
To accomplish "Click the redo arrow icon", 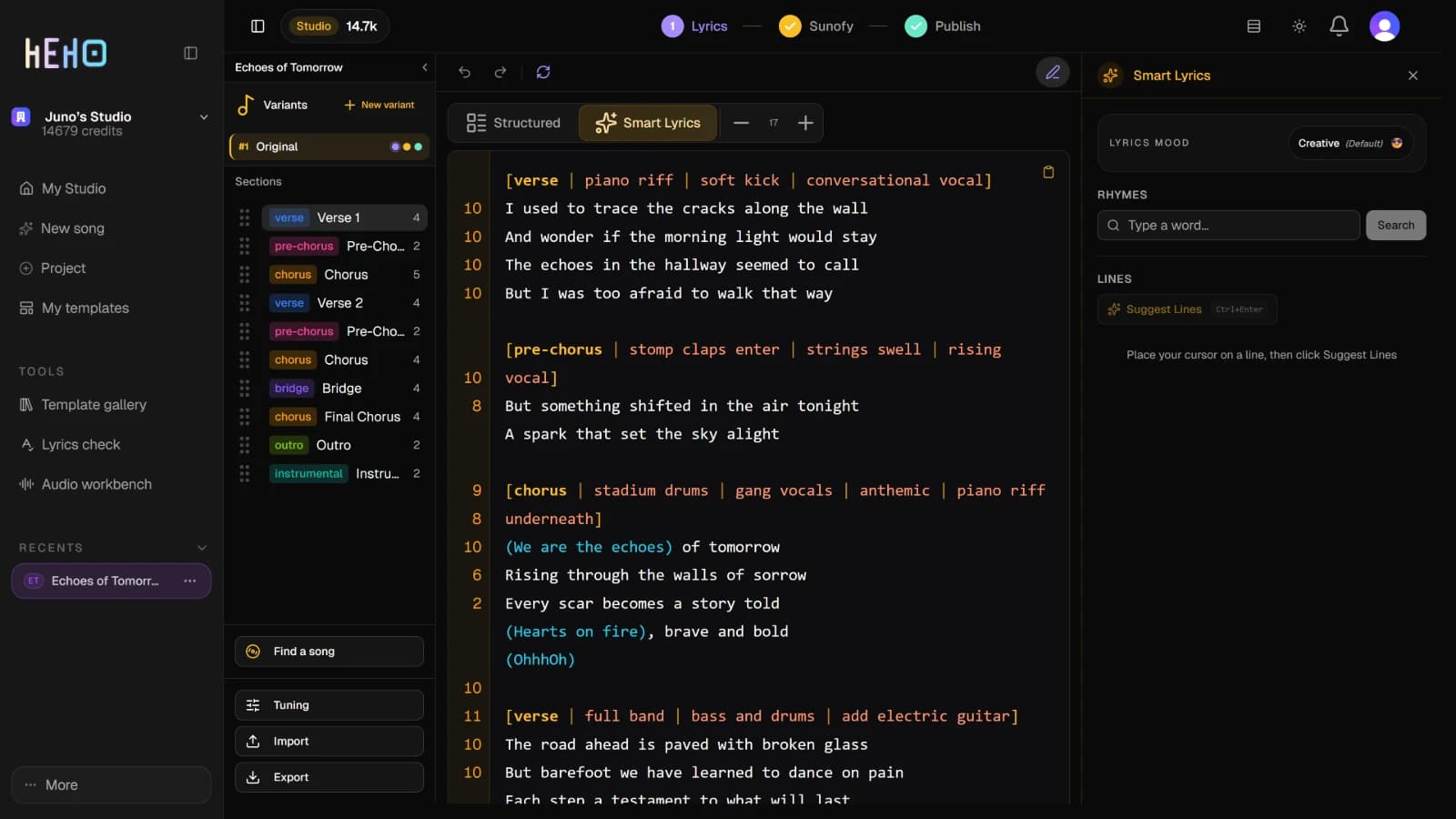I will pyautogui.click(x=500, y=72).
